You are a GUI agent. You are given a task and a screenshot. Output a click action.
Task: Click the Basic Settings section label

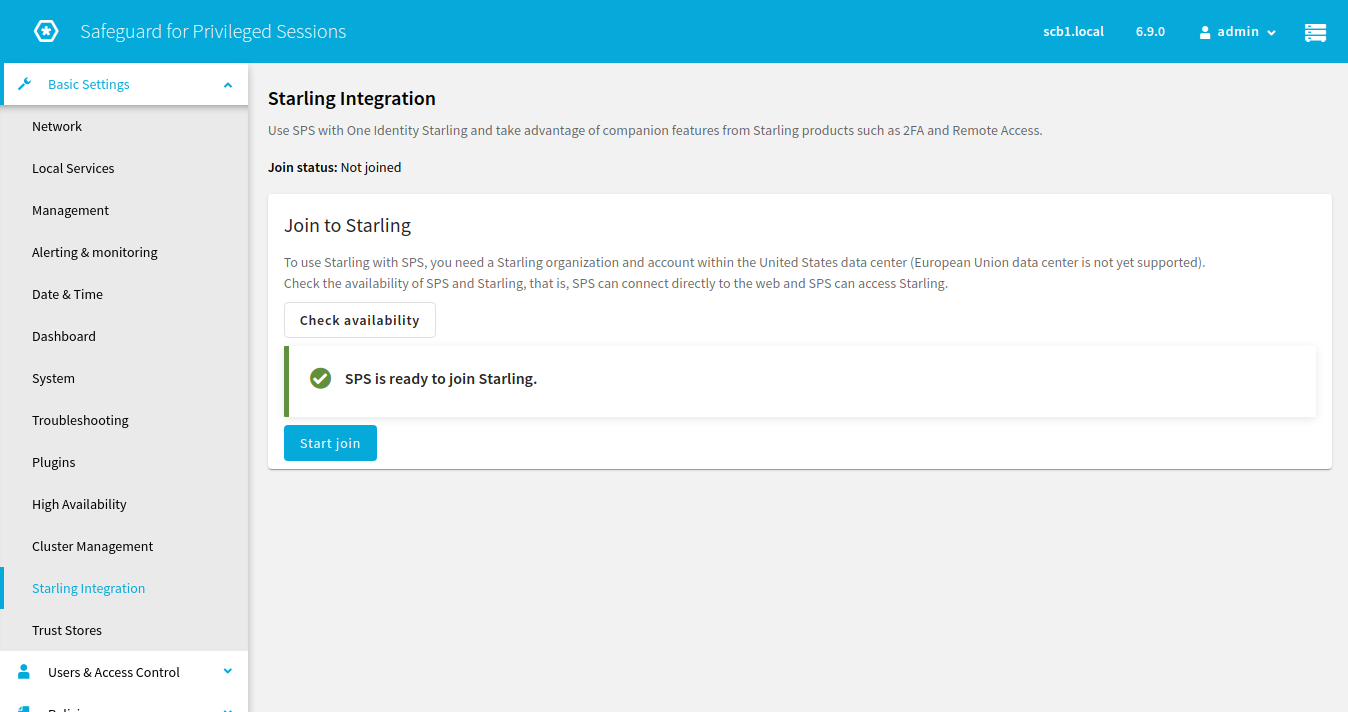[x=89, y=84]
